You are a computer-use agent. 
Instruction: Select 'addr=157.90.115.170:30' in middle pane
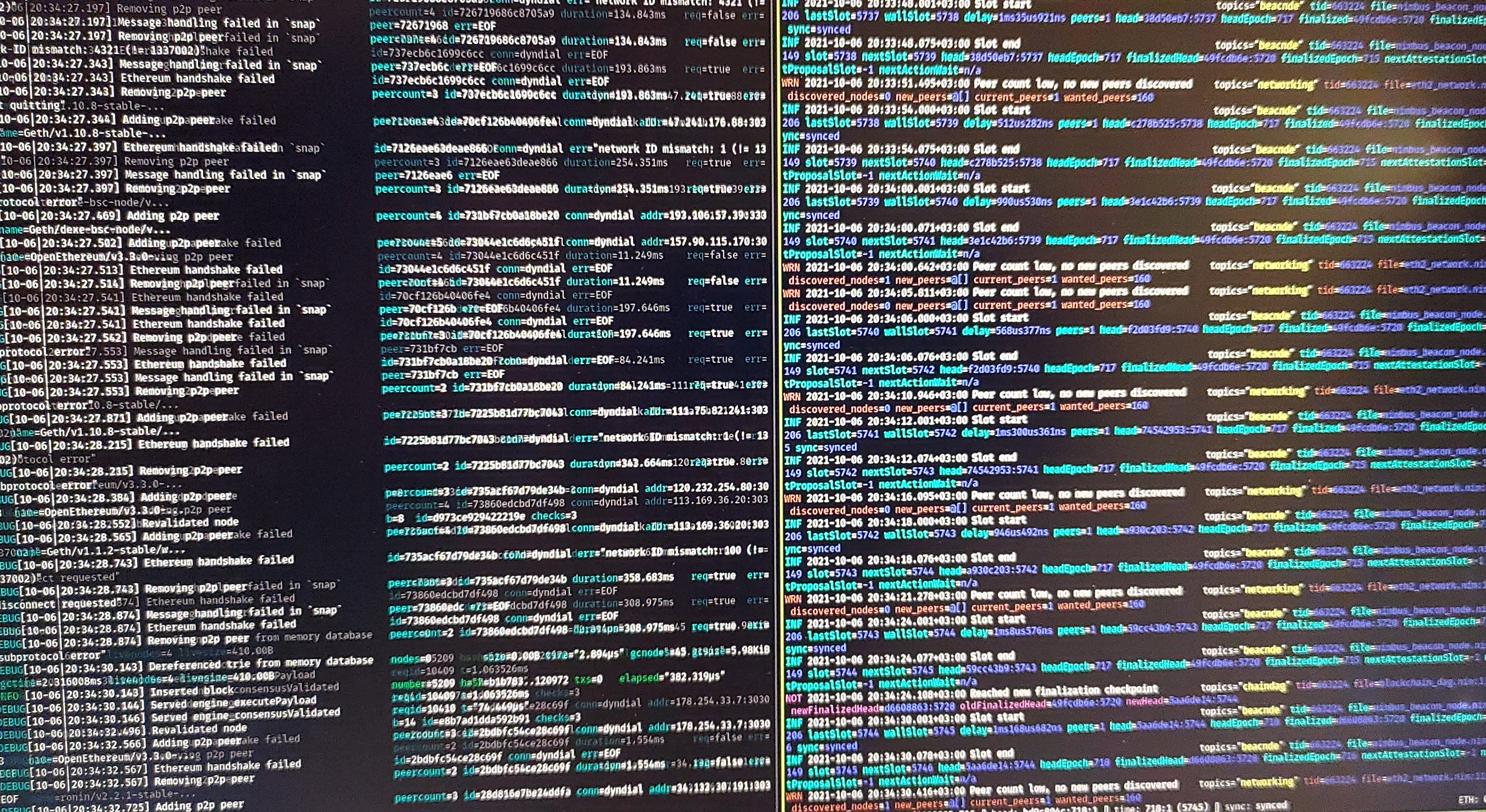click(x=704, y=241)
